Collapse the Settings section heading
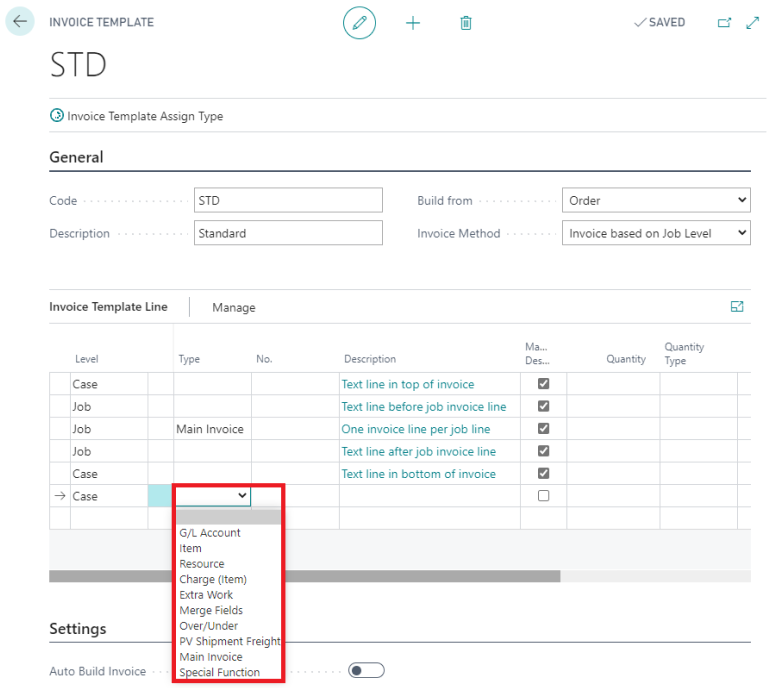This screenshot has height=688, width=767. tap(78, 628)
